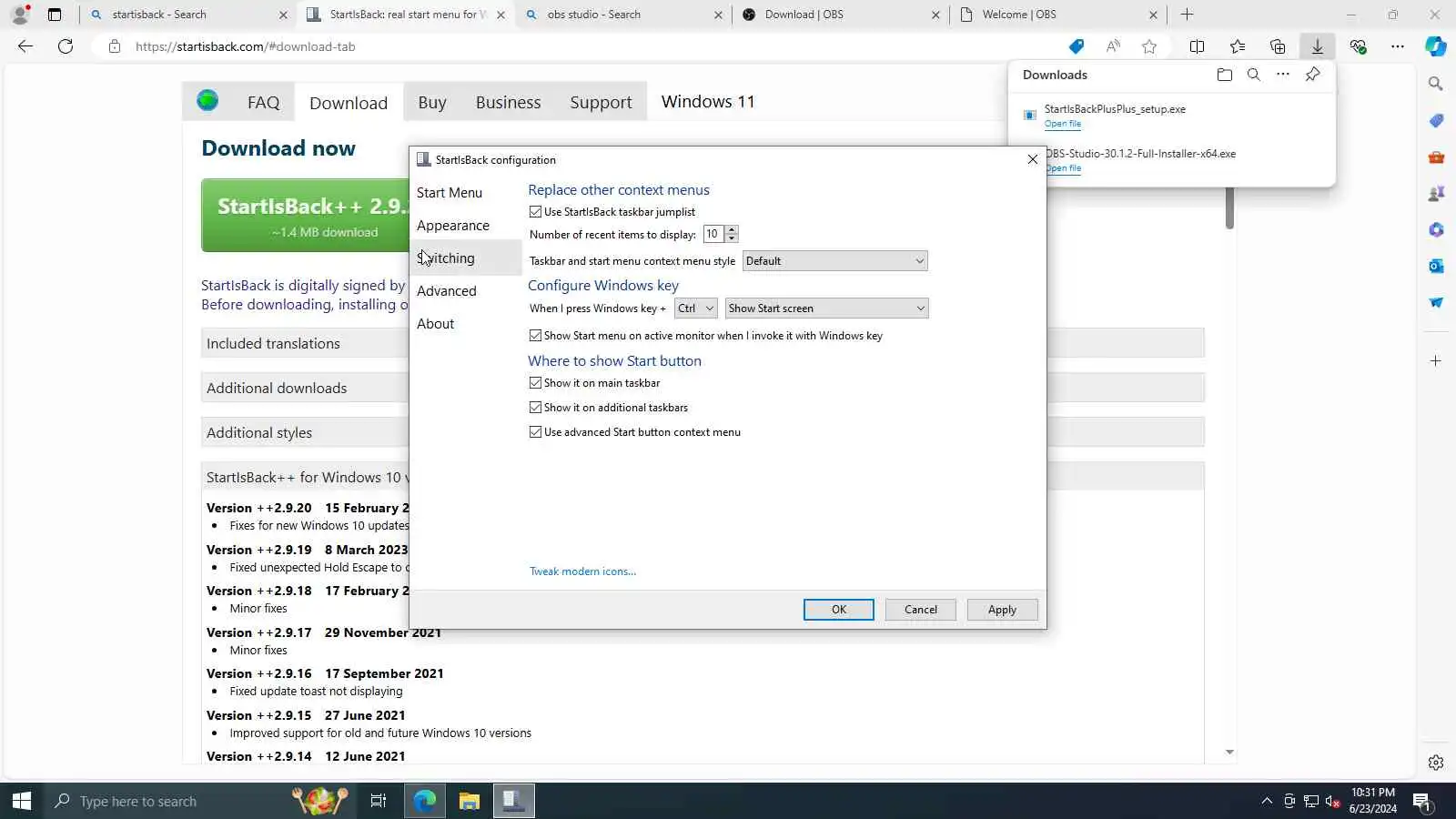Click the Windows Start button
Viewport: 1456px width, 819px height.
pos(22,801)
